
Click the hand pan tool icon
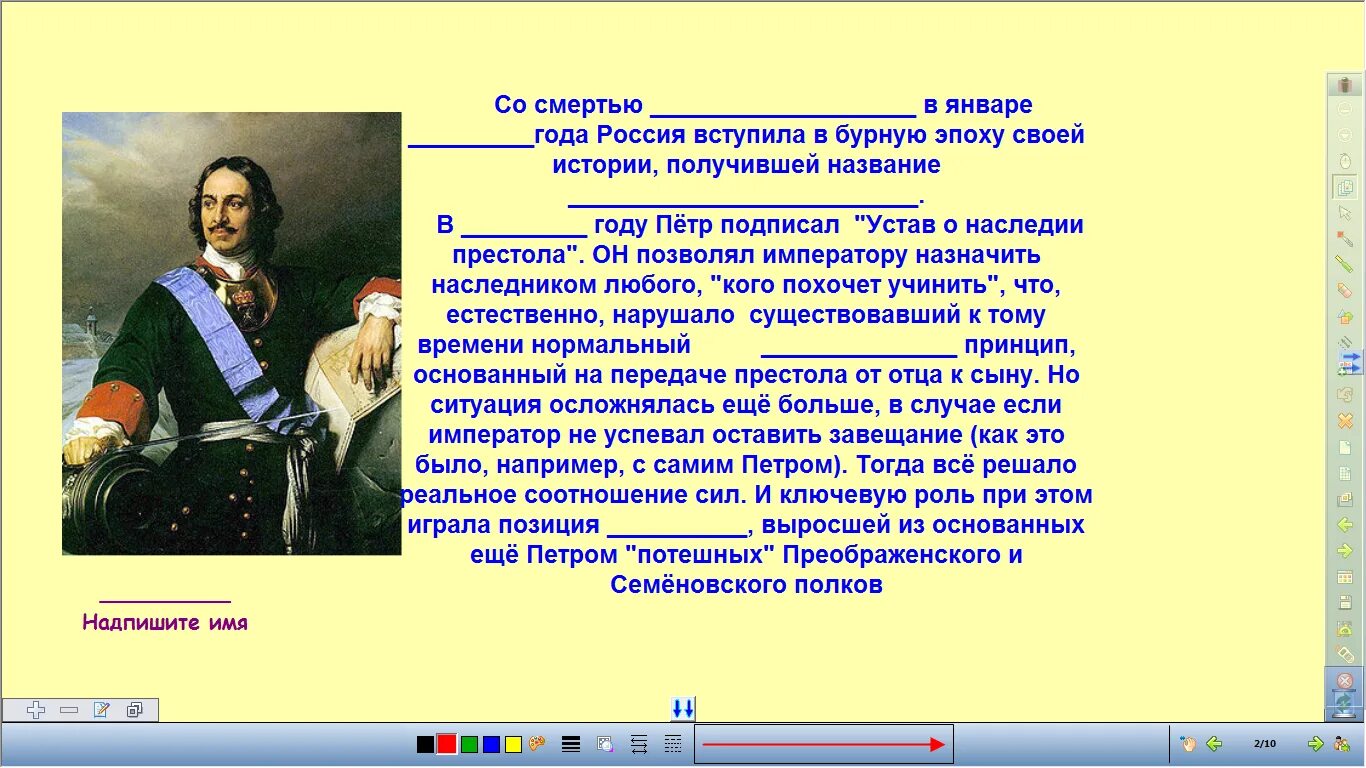pyautogui.click(x=1188, y=744)
